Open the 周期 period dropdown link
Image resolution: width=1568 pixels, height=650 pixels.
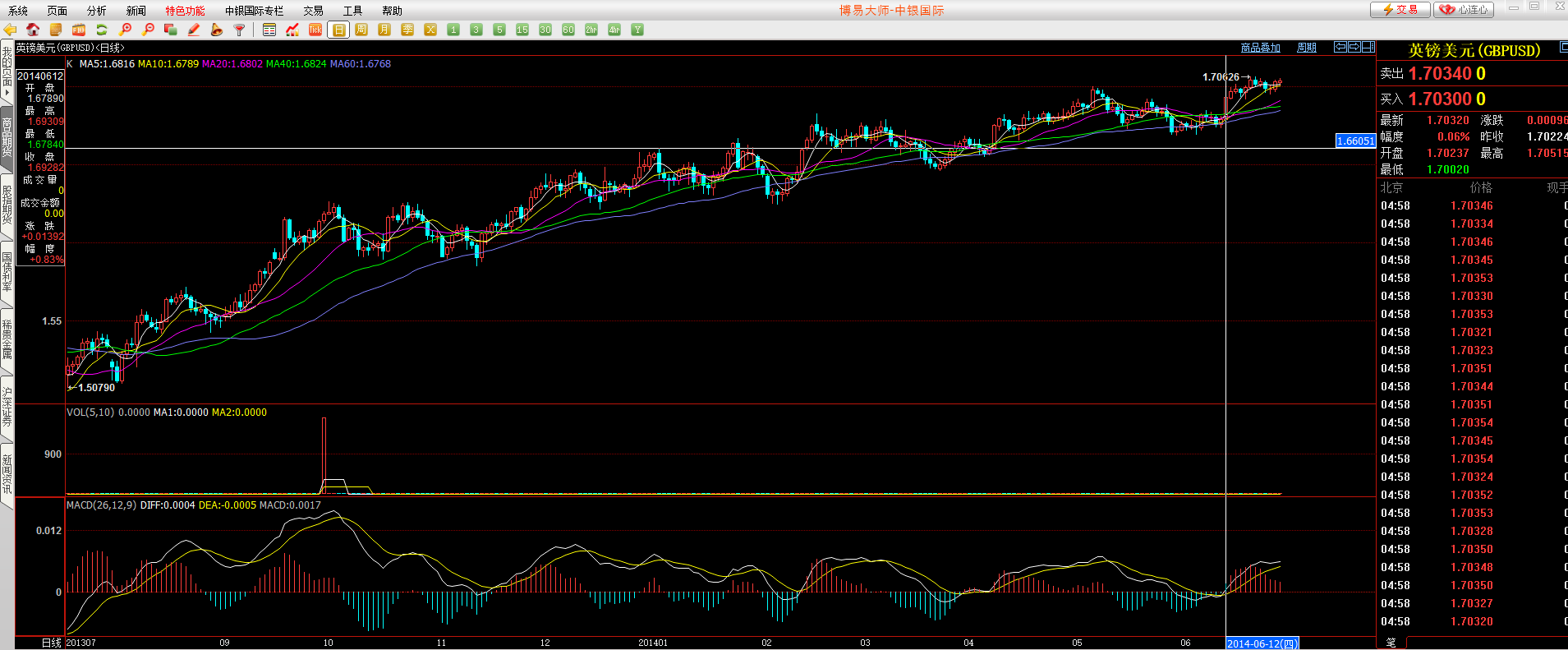click(x=1306, y=48)
